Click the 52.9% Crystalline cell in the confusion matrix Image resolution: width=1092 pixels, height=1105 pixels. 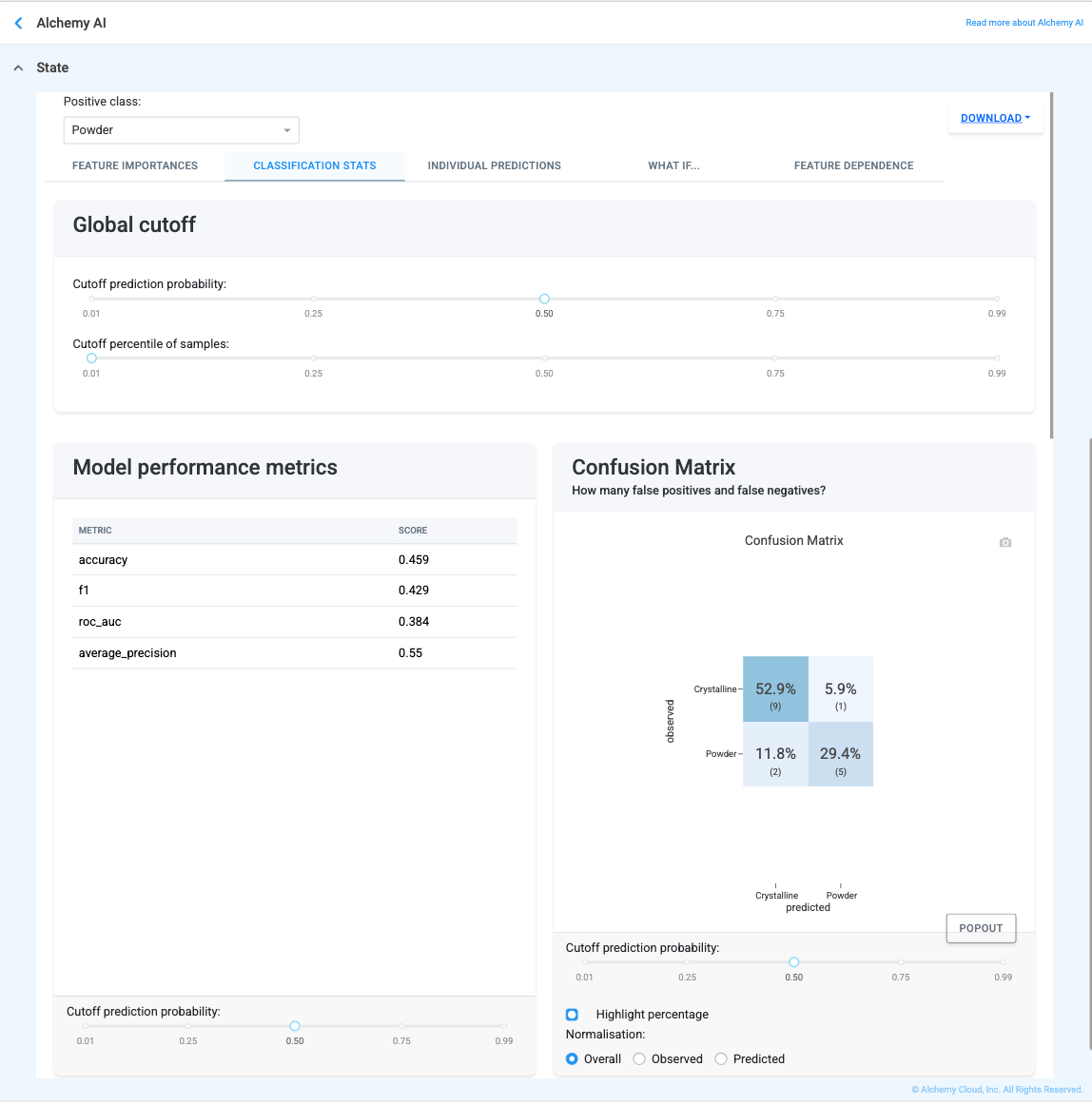775,689
